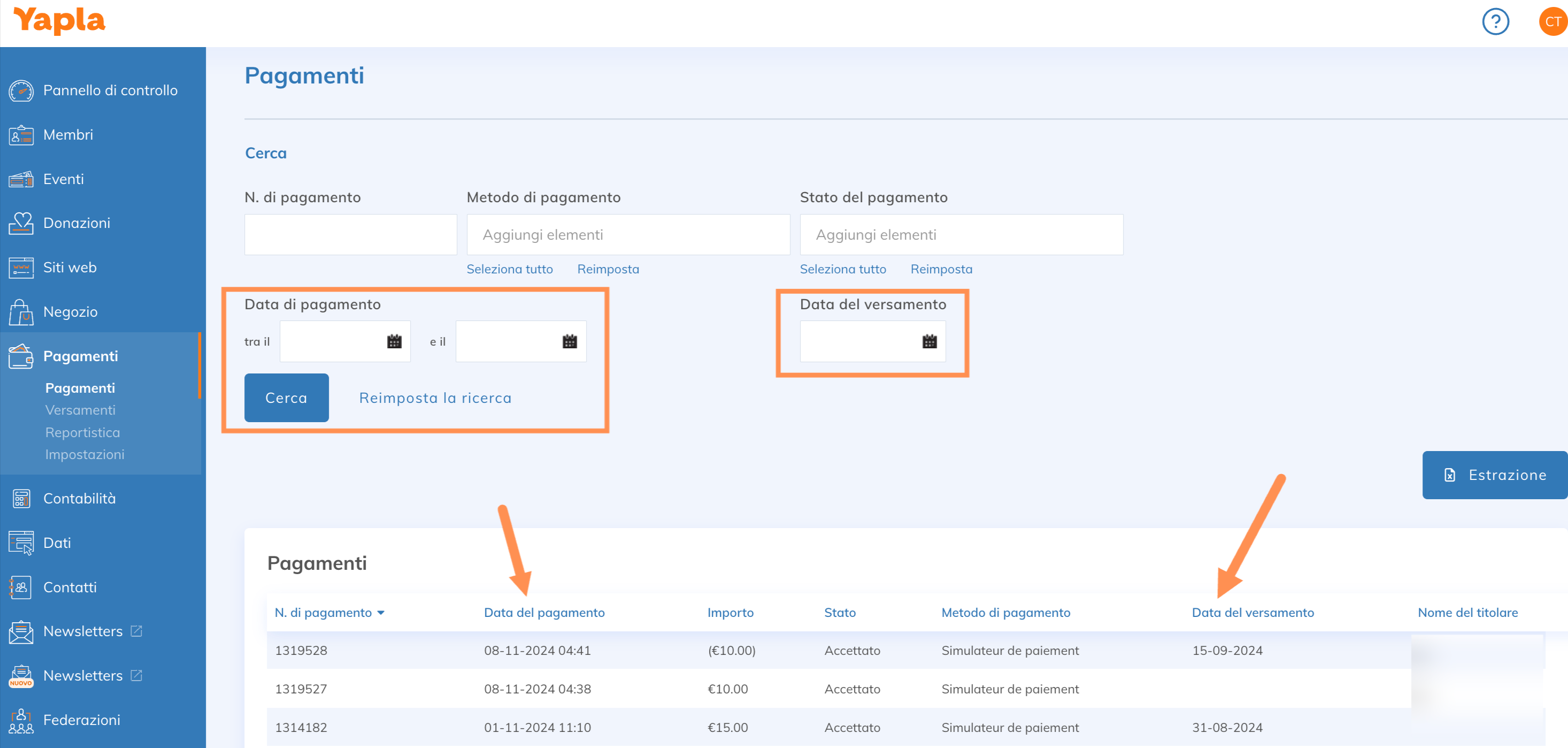Image resolution: width=1568 pixels, height=748 pixels.
Task: Click Reimposta la ricerca link
Action: pos(435,398)
